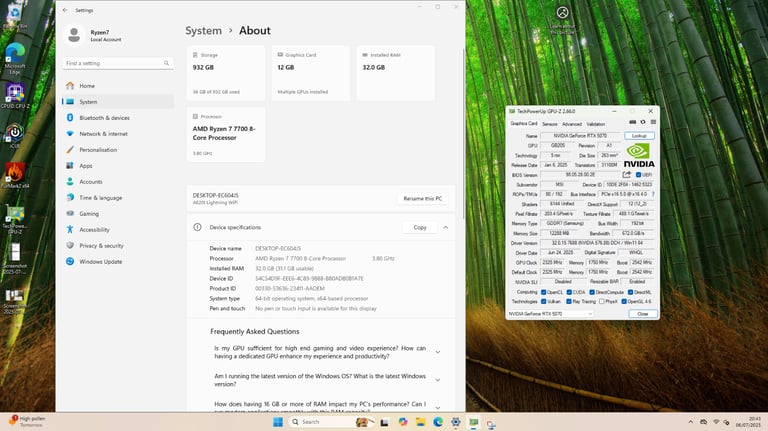Toggle DirectCompute checkbox in GPU-Z
Viewport: 768px width, 431px height.
(x=592, y=292)
